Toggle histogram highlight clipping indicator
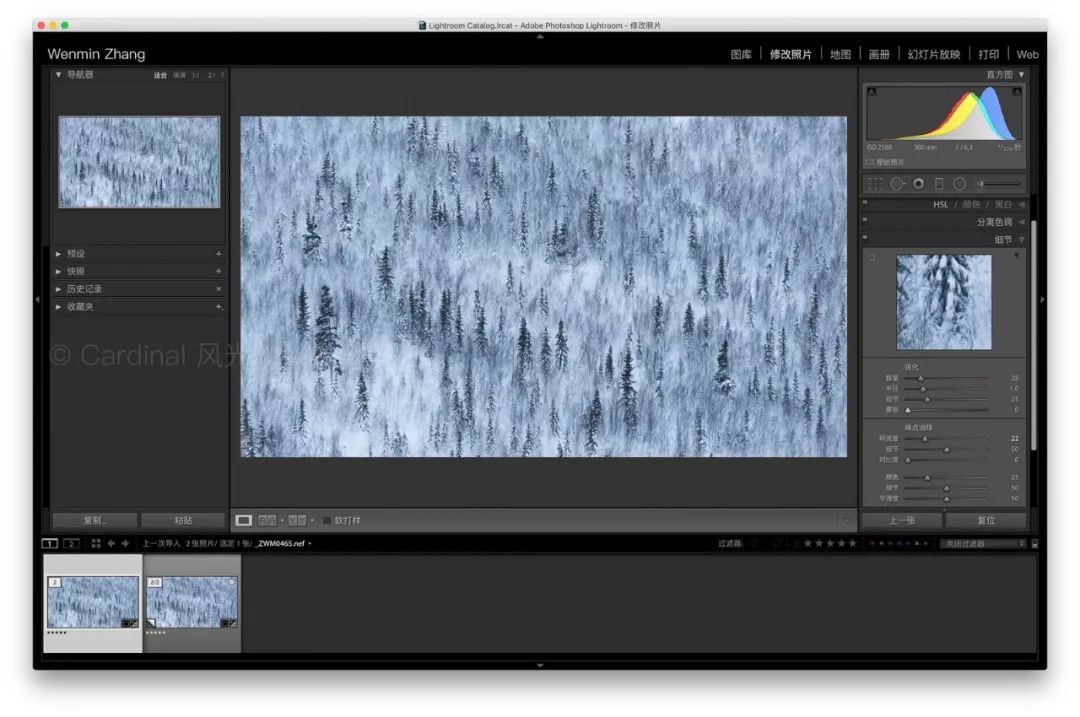 pos(1017,91)
